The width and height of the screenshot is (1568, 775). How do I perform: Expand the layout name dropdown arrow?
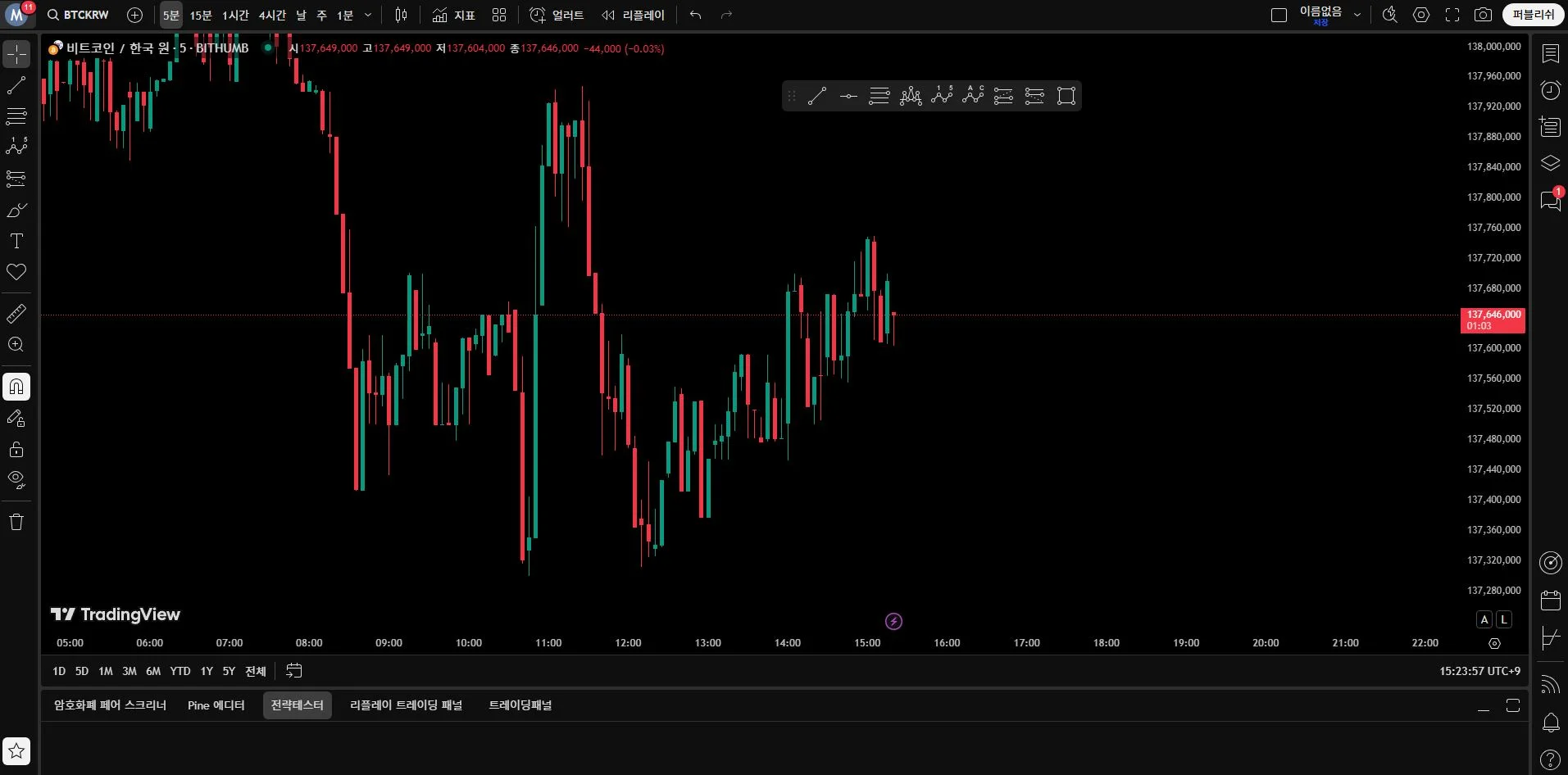click(x=1357, y=15)
